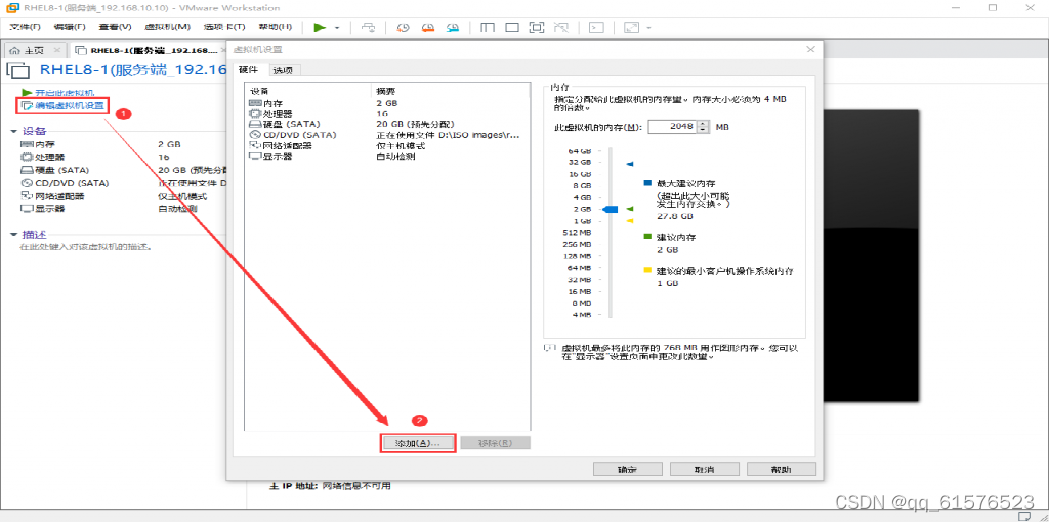Click the green recommended memory marker
Image resolution: width=1050 pixels, height=522 pixels.
coord(629,209)
